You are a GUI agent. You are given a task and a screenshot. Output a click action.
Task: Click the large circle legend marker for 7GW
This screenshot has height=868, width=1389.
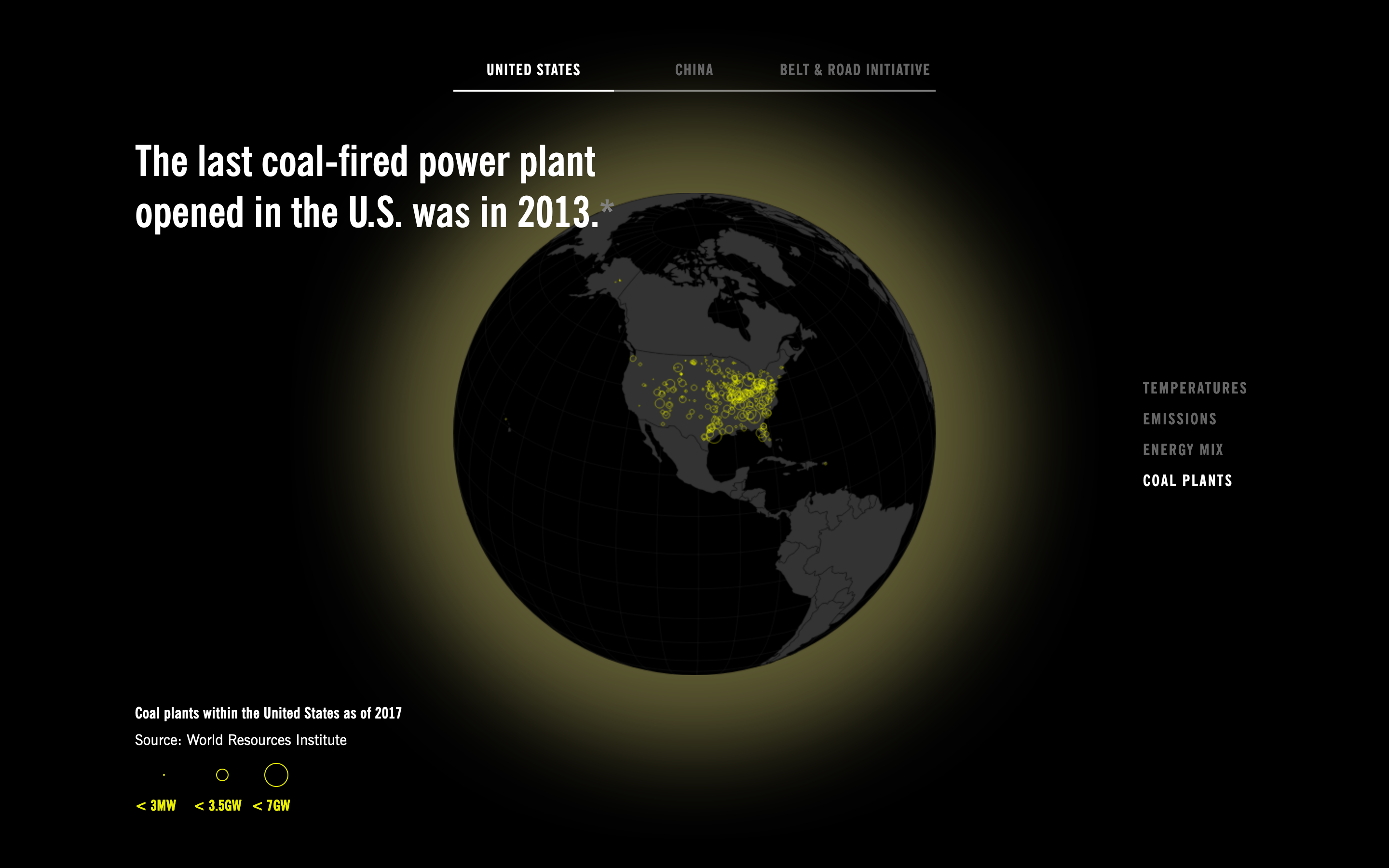coord(276,775)
